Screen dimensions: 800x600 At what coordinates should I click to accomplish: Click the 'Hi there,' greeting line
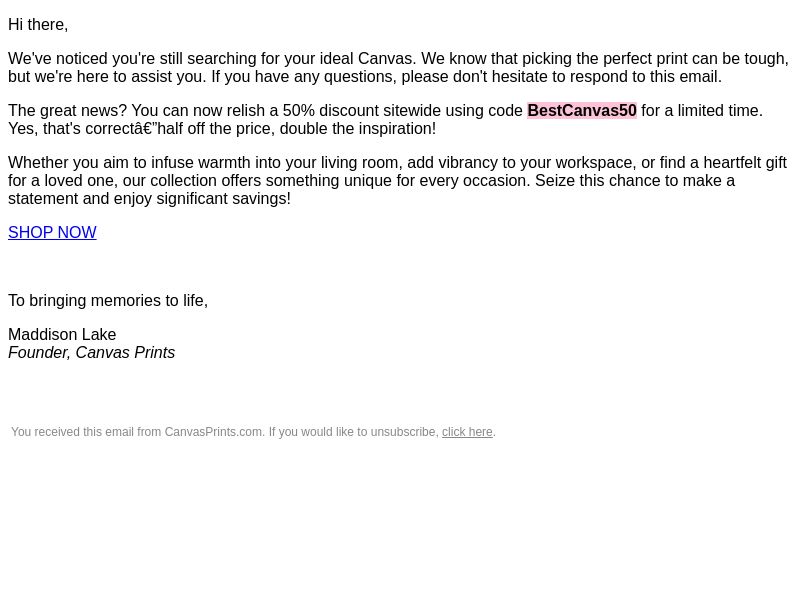pos(38,24)
